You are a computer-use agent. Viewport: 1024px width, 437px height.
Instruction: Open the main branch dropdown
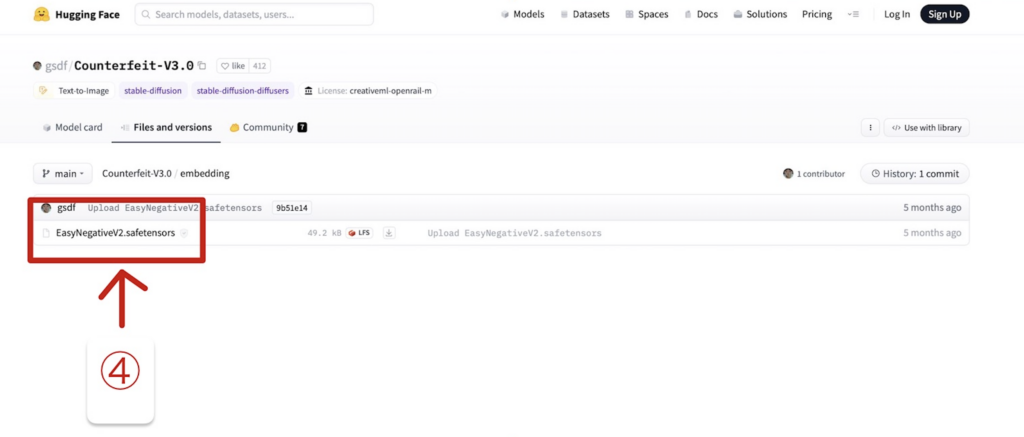[63, 174]
